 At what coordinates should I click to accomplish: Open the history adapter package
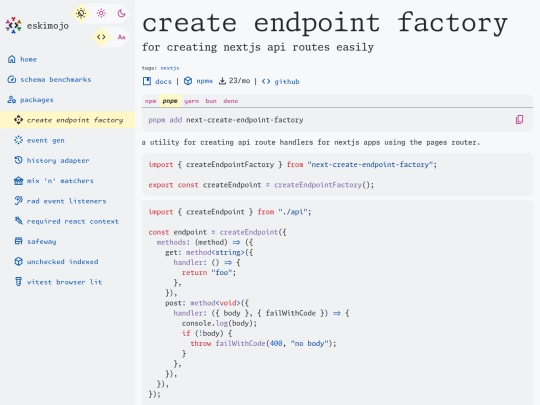[x=58, y=160]
